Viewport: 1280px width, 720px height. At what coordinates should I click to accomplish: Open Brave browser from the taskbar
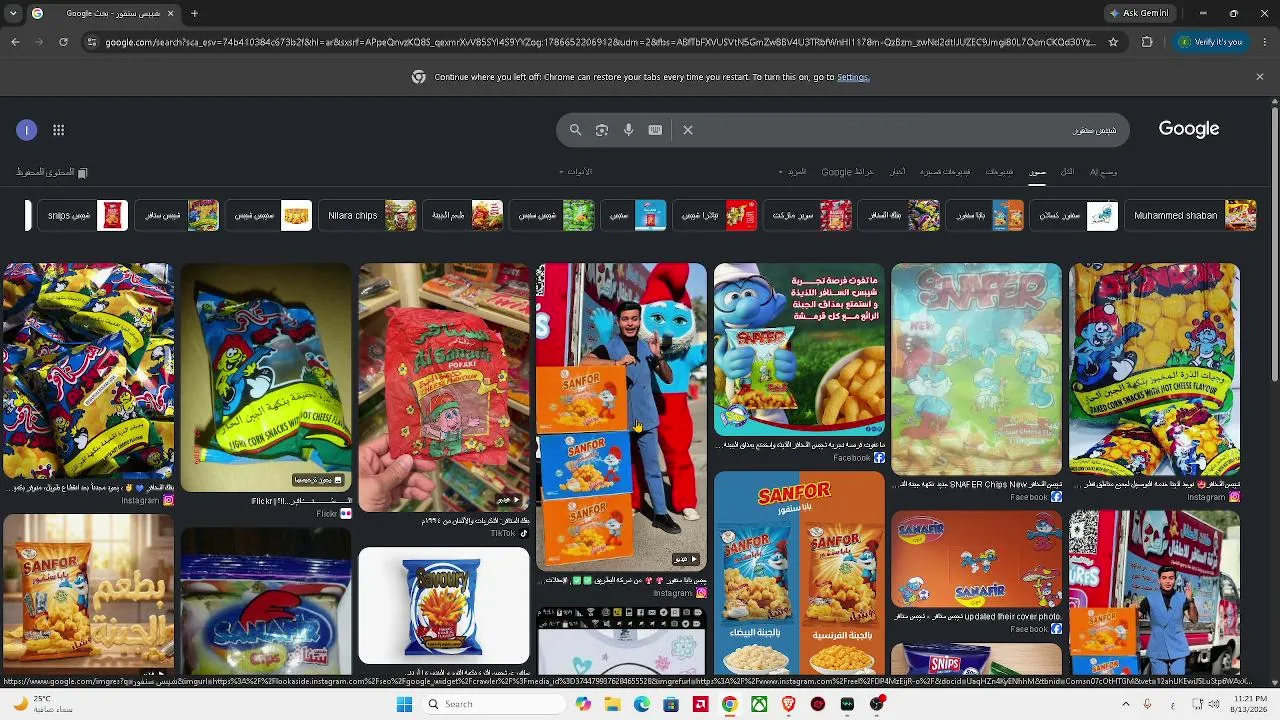click(788, 704)
